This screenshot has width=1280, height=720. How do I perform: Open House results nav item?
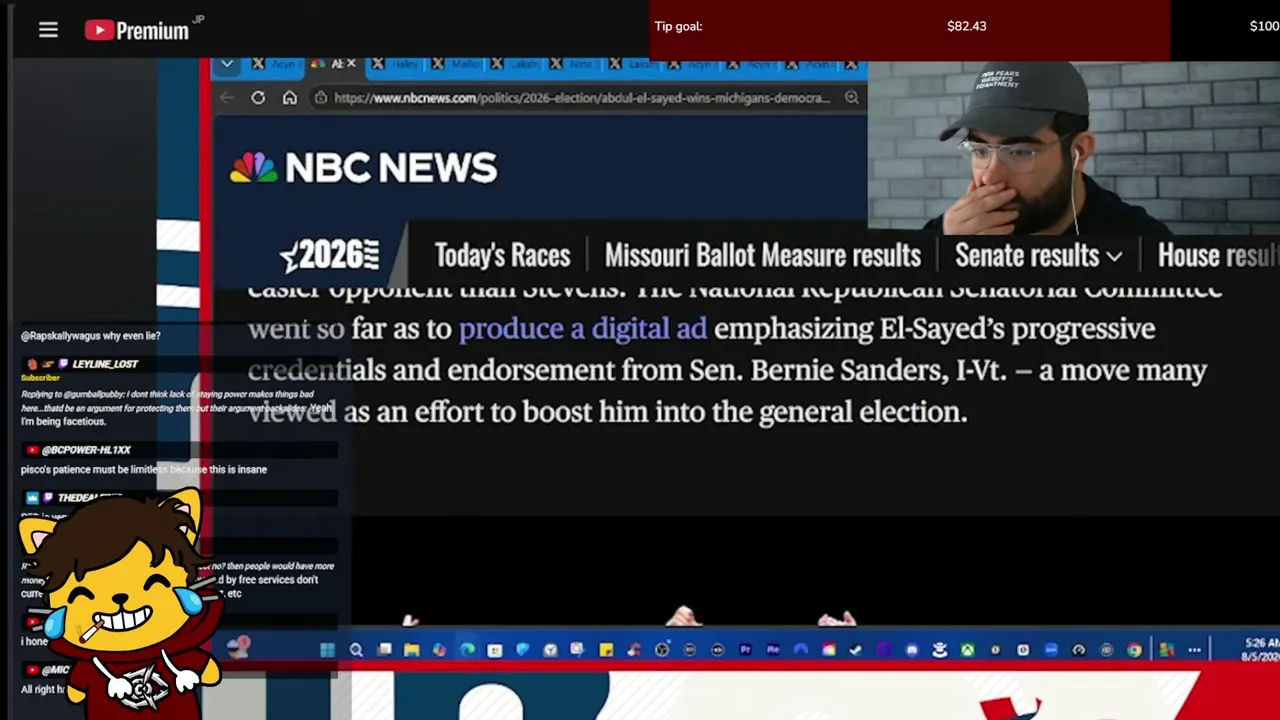(x=1218, y=256)
